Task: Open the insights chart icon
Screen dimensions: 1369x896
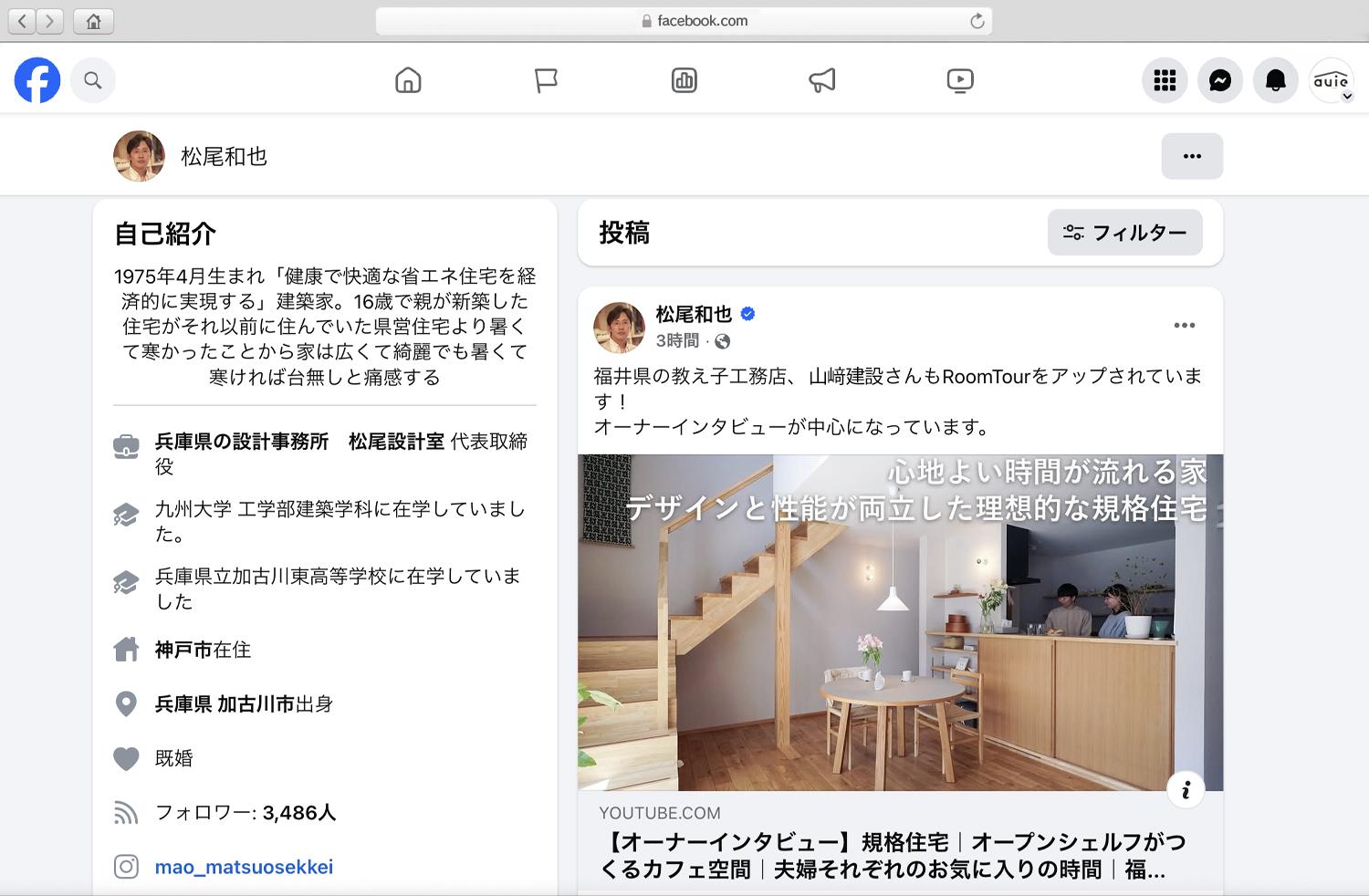Action: pyautogui.click(x=684, y=80)
